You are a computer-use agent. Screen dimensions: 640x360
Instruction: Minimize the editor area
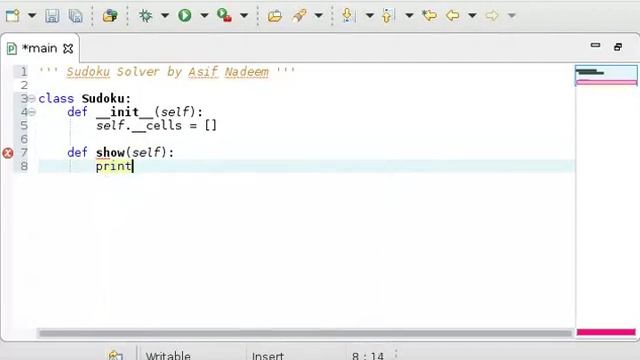click(596, 45)
